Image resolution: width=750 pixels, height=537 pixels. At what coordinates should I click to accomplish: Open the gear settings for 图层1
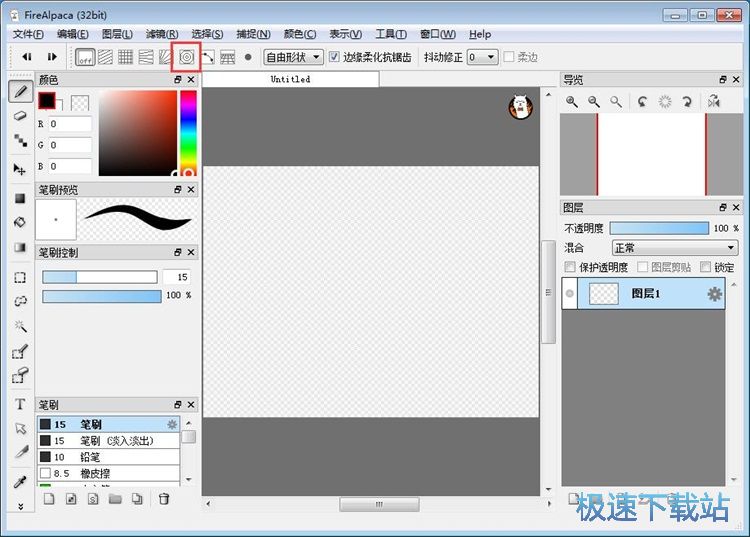click(x=714, y=294)
